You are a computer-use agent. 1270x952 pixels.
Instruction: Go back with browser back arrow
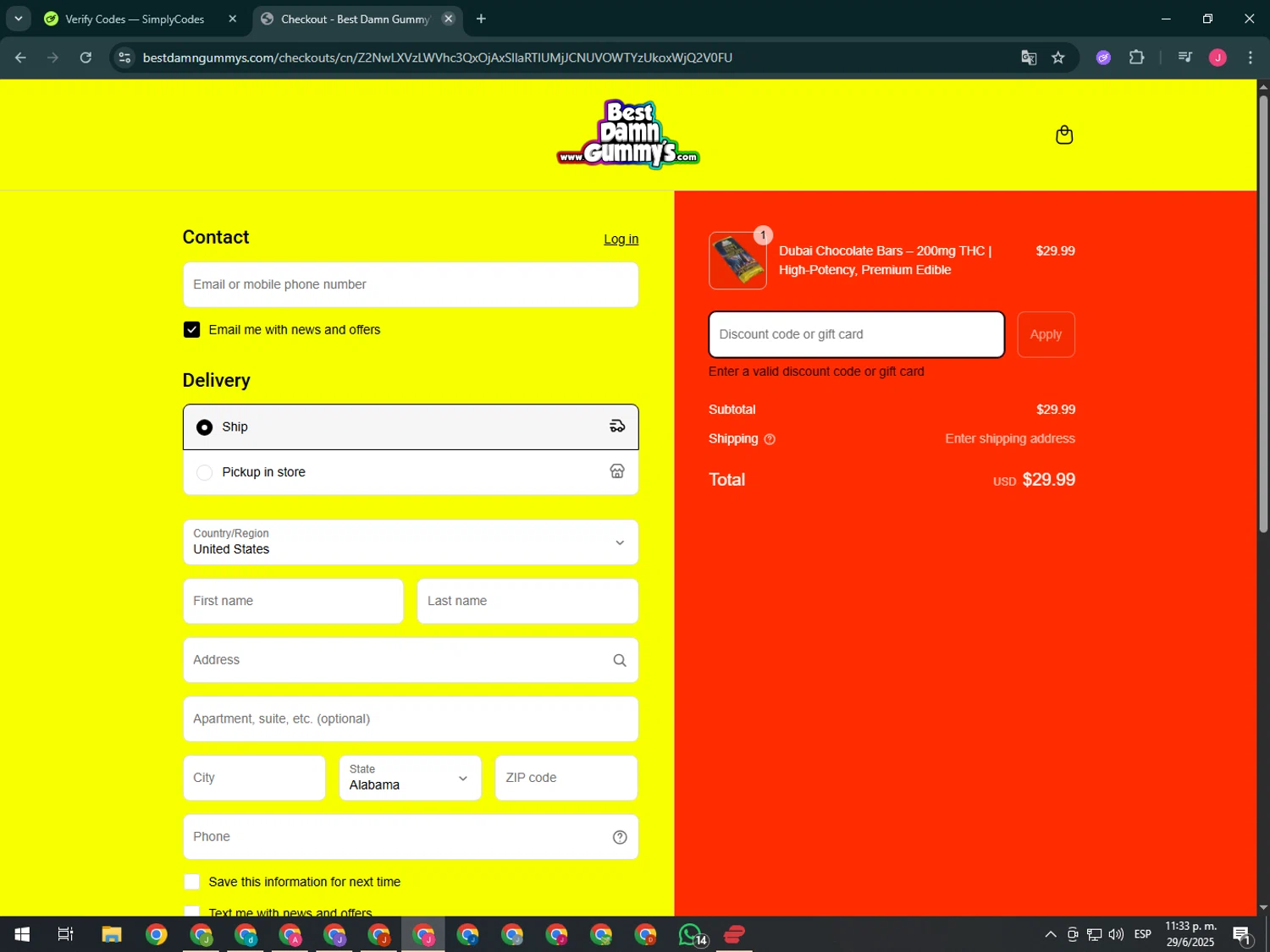(20, 58)
